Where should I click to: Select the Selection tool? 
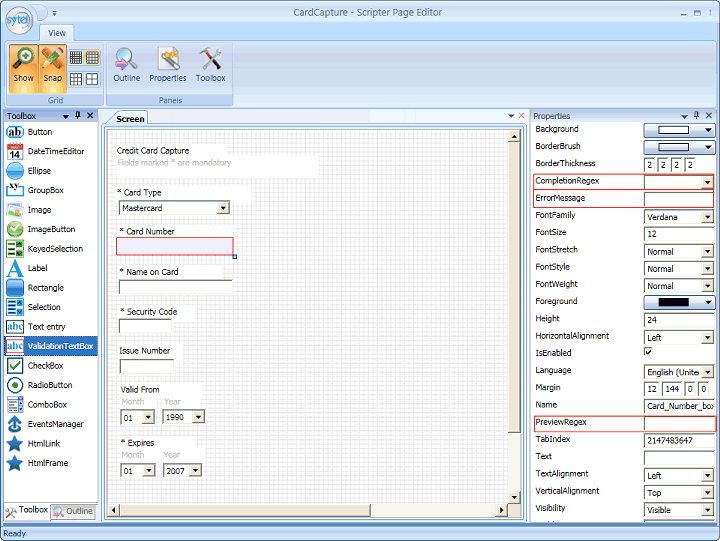point(51,307)
